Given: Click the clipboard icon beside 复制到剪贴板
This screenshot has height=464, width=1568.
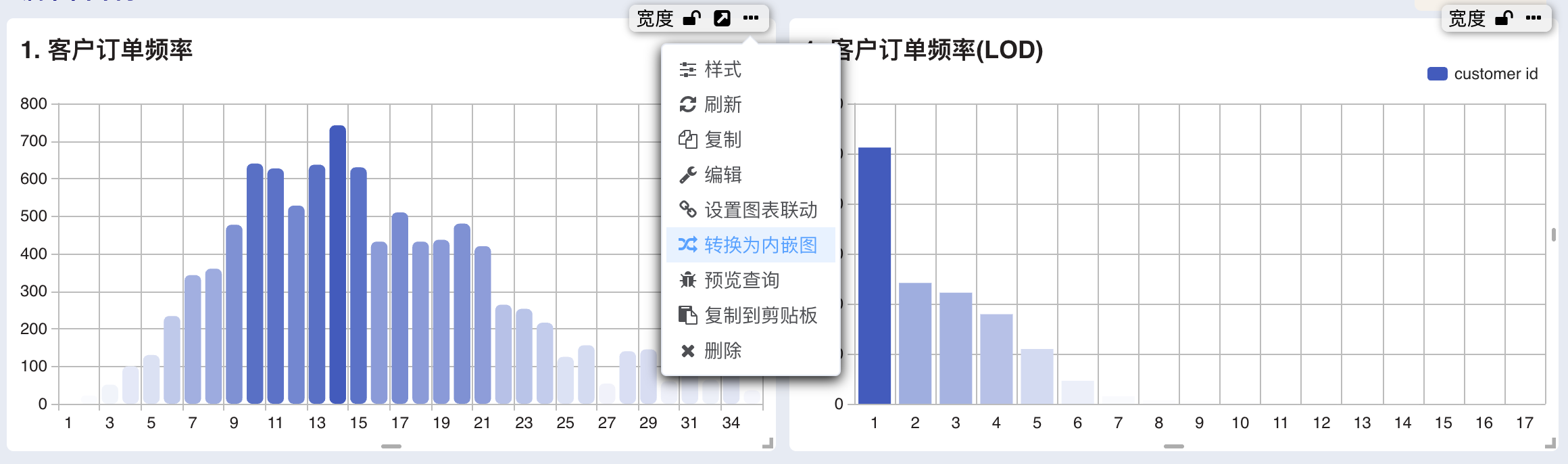Looking at the screenshot, I should pos(688,315).
